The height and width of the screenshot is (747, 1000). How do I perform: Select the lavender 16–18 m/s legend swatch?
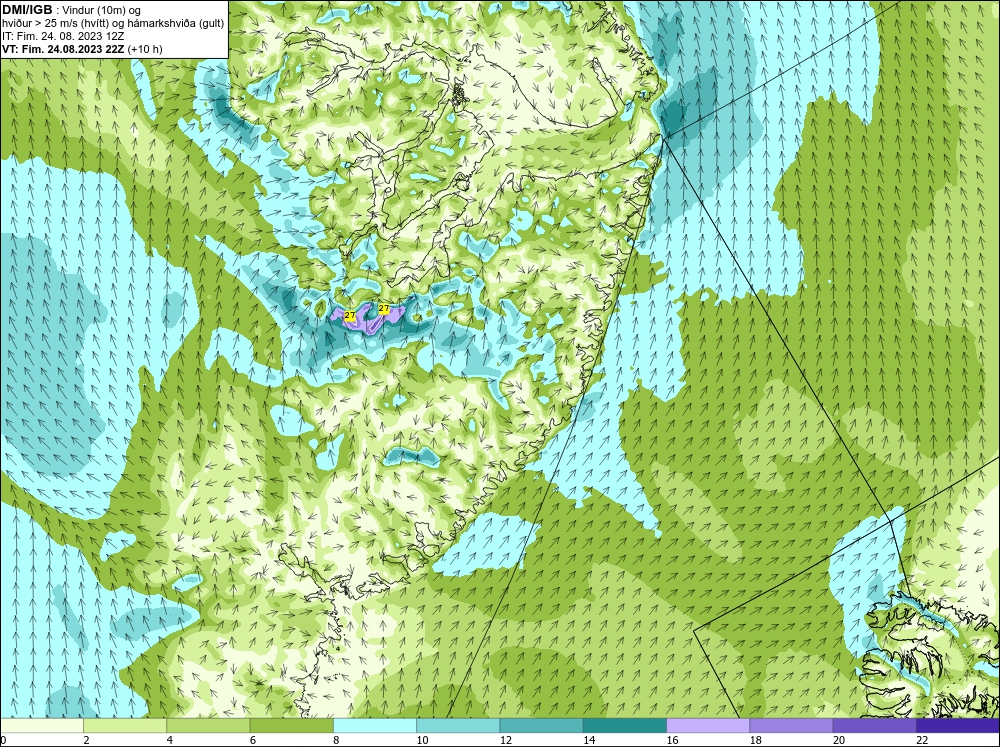click(x=708, y=726)
